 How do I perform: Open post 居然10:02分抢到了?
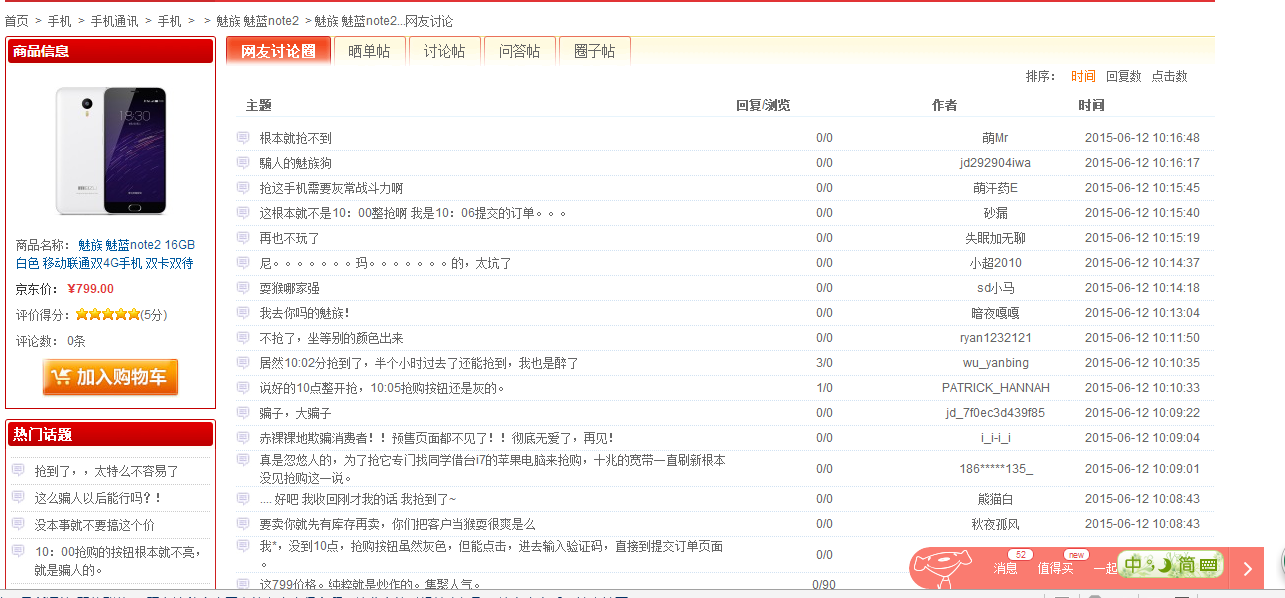coord(419,363)
